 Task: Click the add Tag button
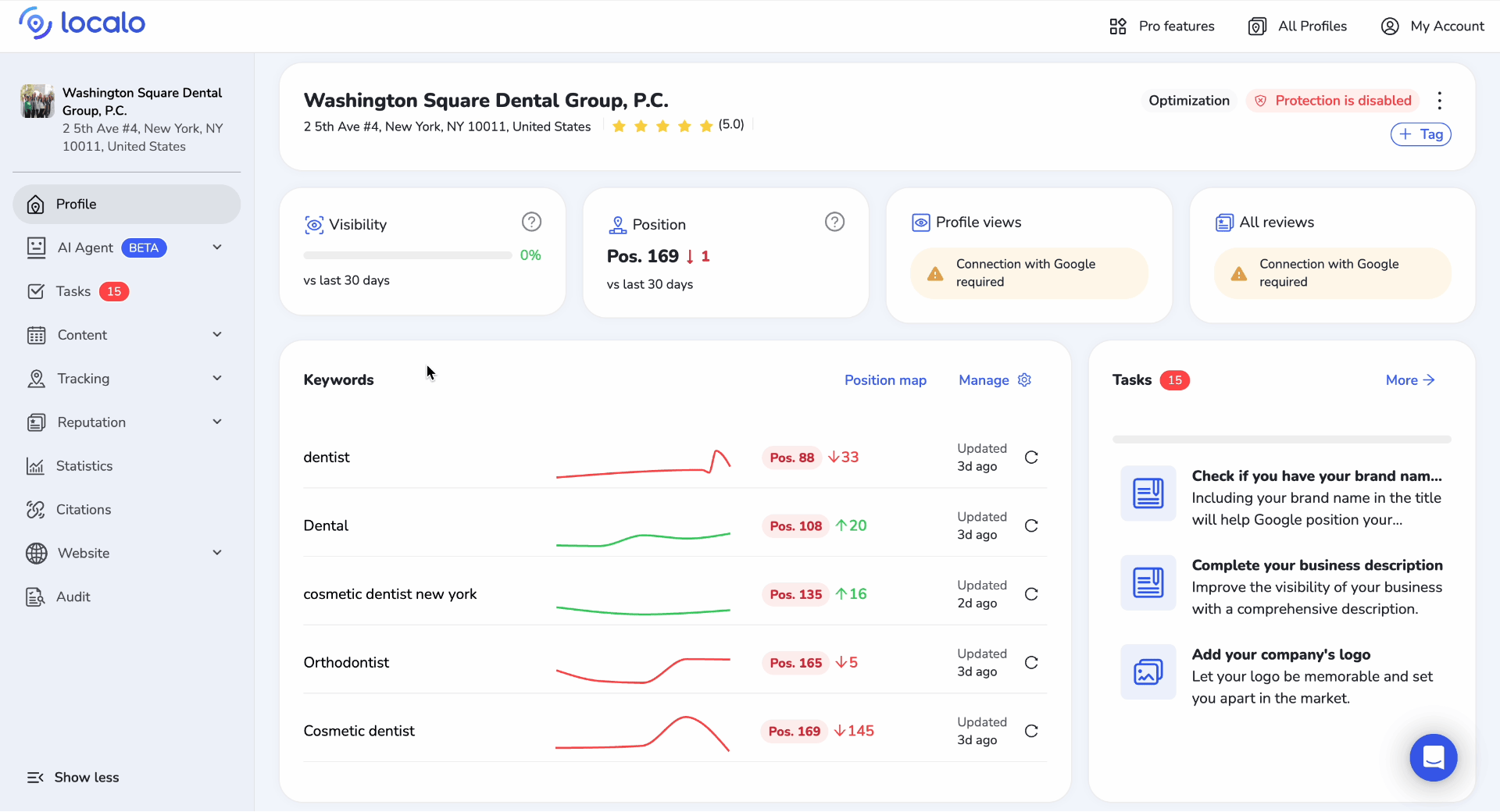[1420, 134]
